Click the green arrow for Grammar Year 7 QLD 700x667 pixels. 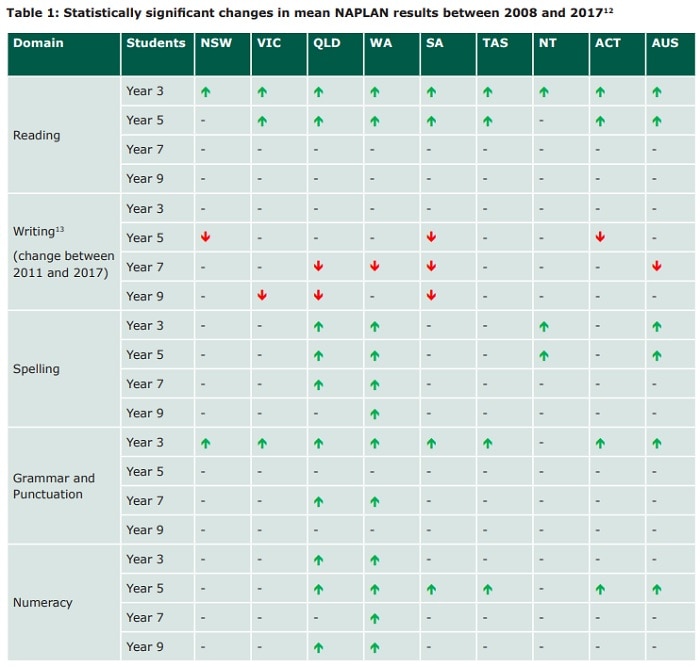(x=318, y=501)
